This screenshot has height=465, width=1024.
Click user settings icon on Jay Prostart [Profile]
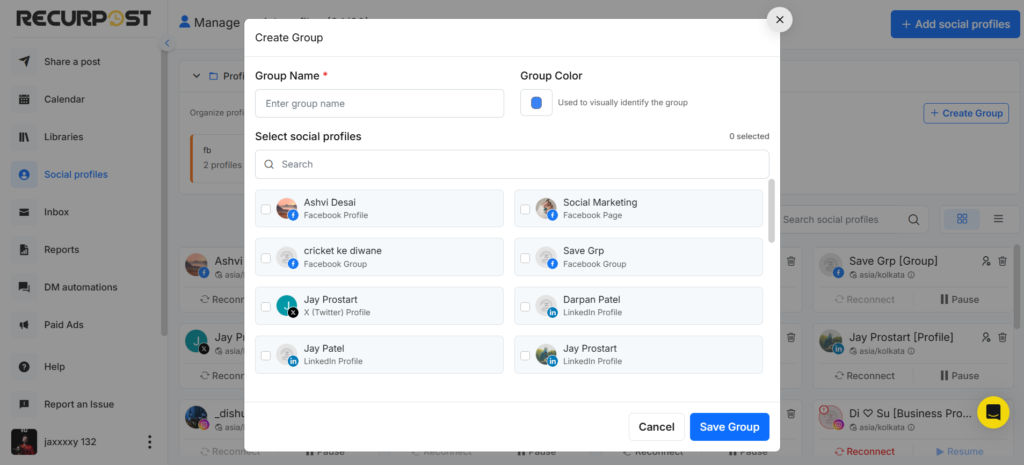pyautogui.click(x=986, y=338)
